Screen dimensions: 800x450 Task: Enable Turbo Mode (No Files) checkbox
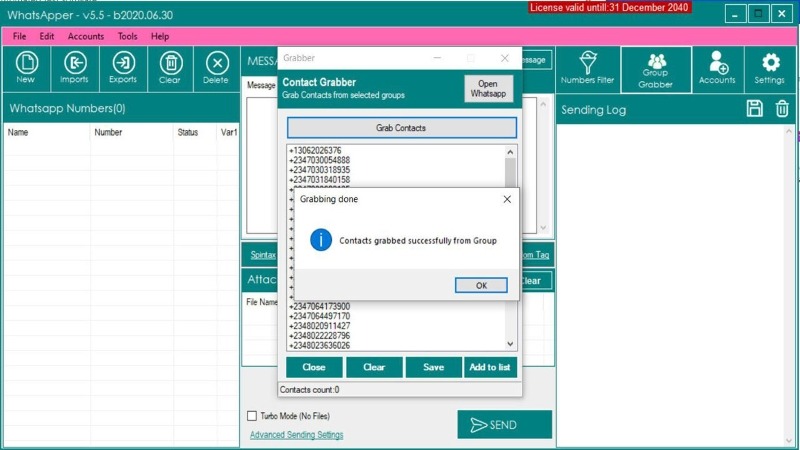point(252,416)
